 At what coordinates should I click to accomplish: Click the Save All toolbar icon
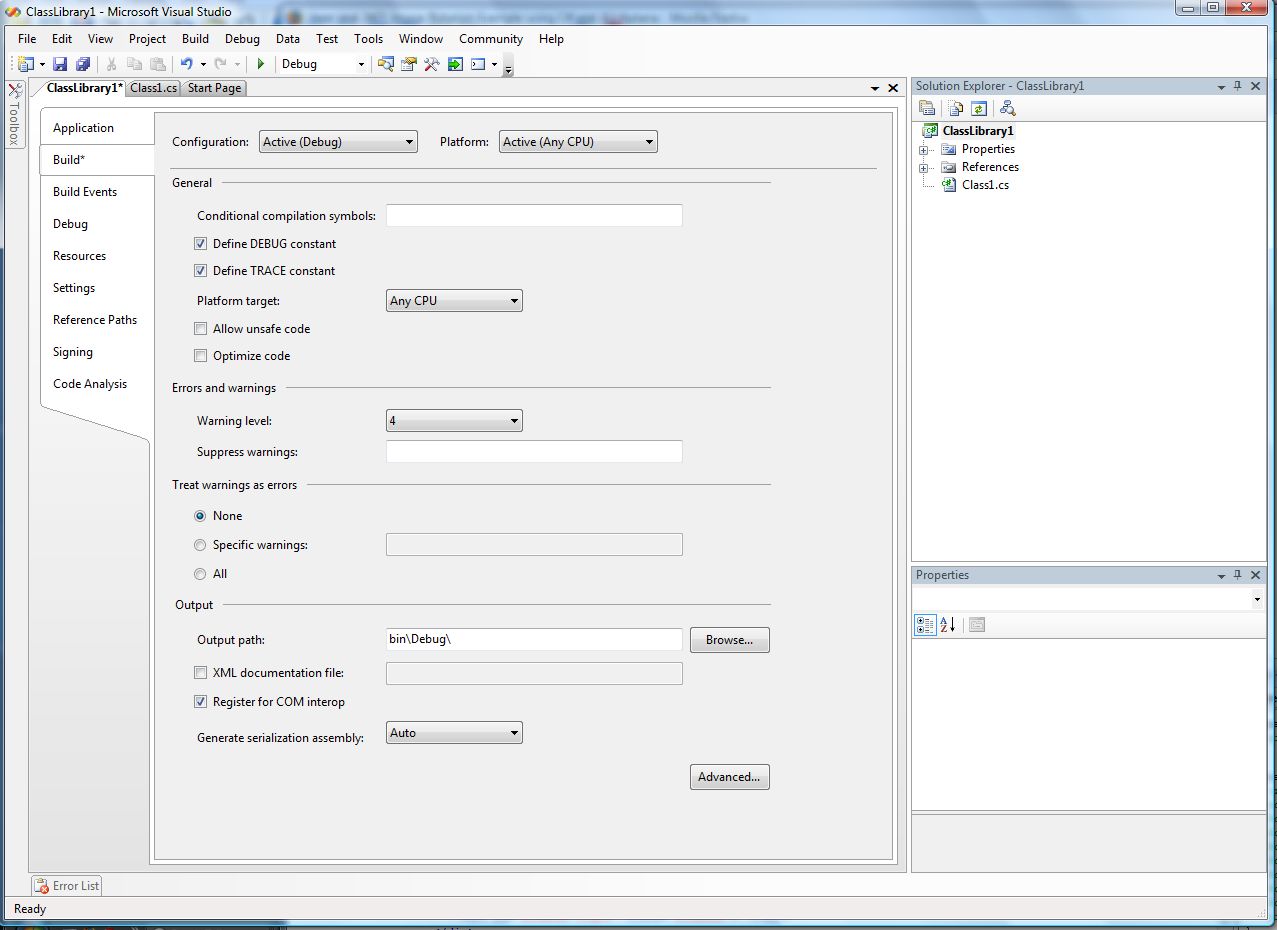[83, 64]
